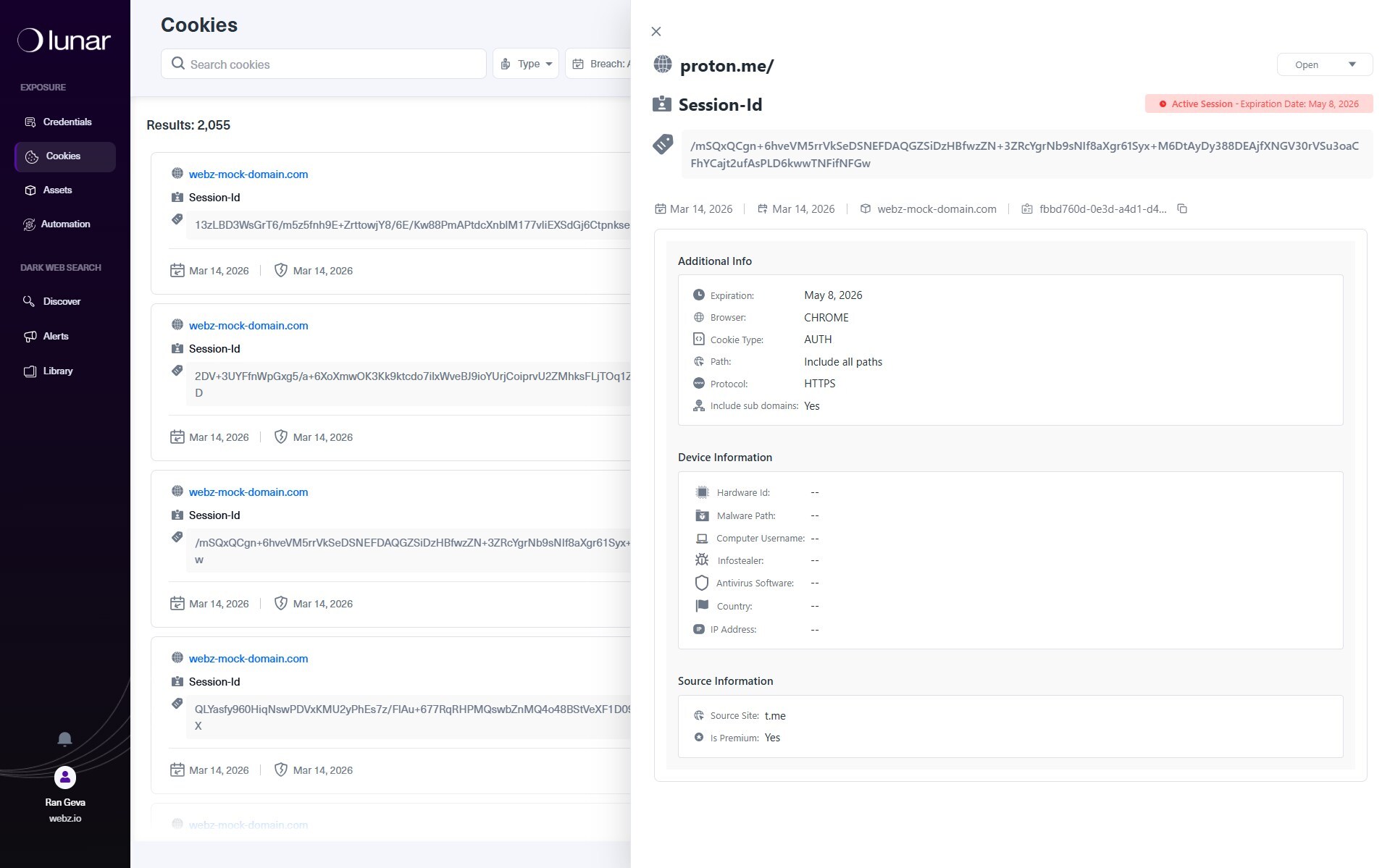
Task: Click the Session-Id badge icon in panel
Action: pyautogui.click(x=661, y=104)
